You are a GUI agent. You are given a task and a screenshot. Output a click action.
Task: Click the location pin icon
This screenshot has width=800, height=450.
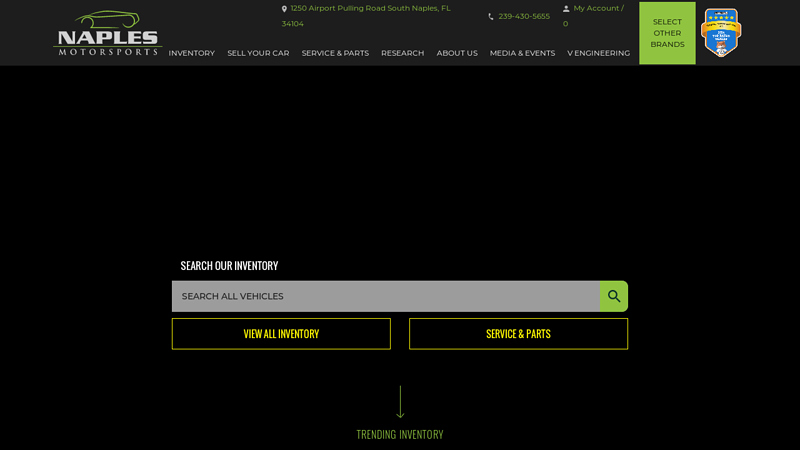(284, 9)
